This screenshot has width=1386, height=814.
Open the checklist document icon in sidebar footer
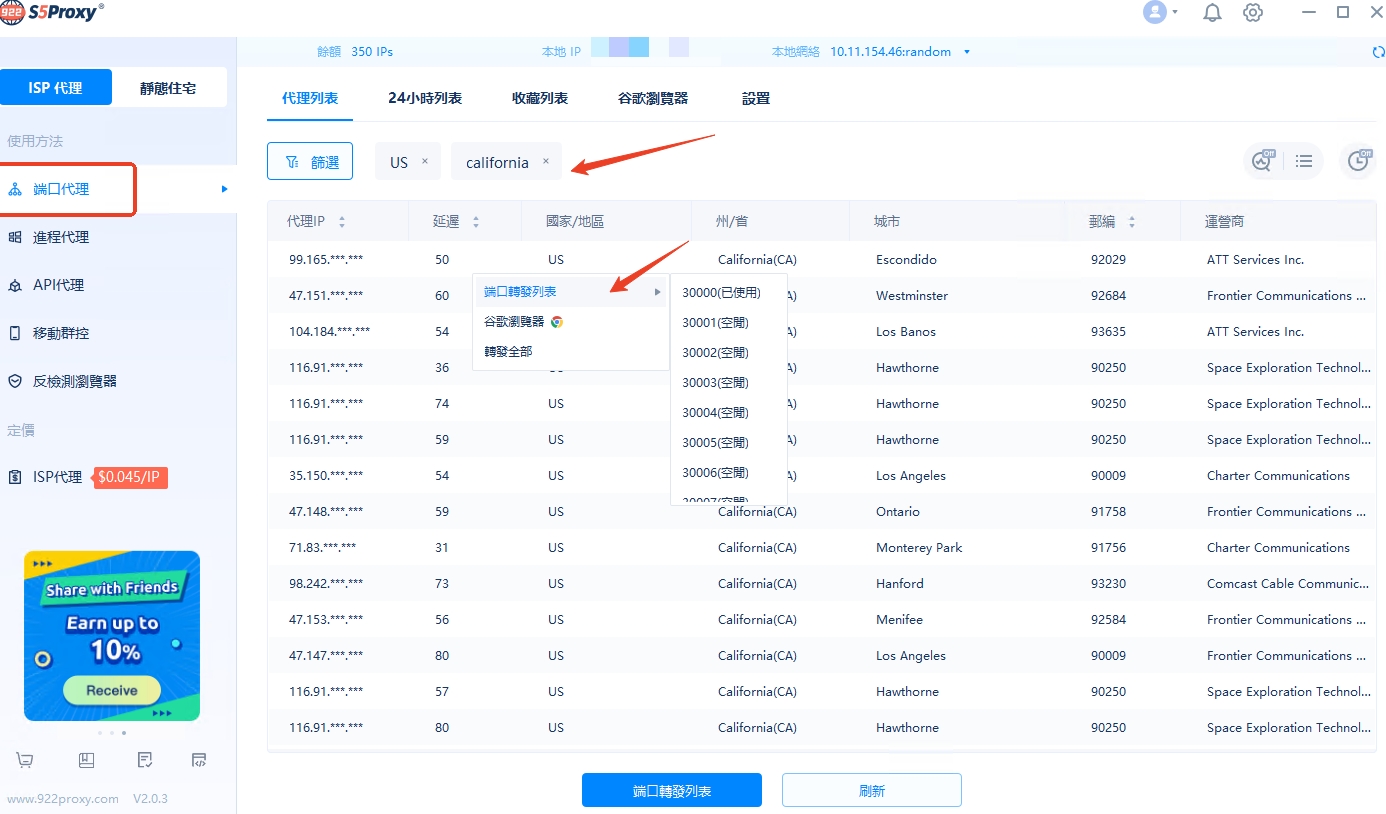pos(145,761)
